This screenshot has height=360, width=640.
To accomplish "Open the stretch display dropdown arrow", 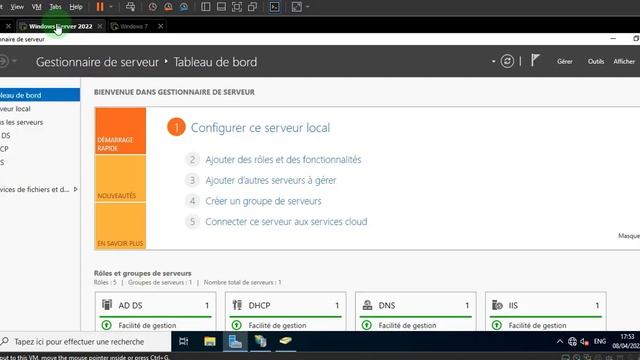I will pyautogui.click(x=308, y=7).
